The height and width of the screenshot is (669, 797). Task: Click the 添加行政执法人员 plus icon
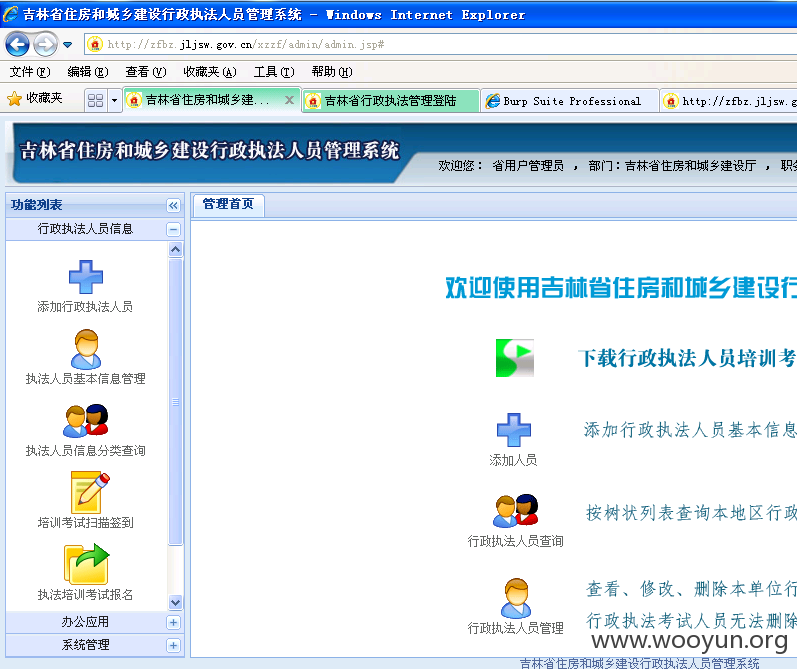[x=86, y=277]
